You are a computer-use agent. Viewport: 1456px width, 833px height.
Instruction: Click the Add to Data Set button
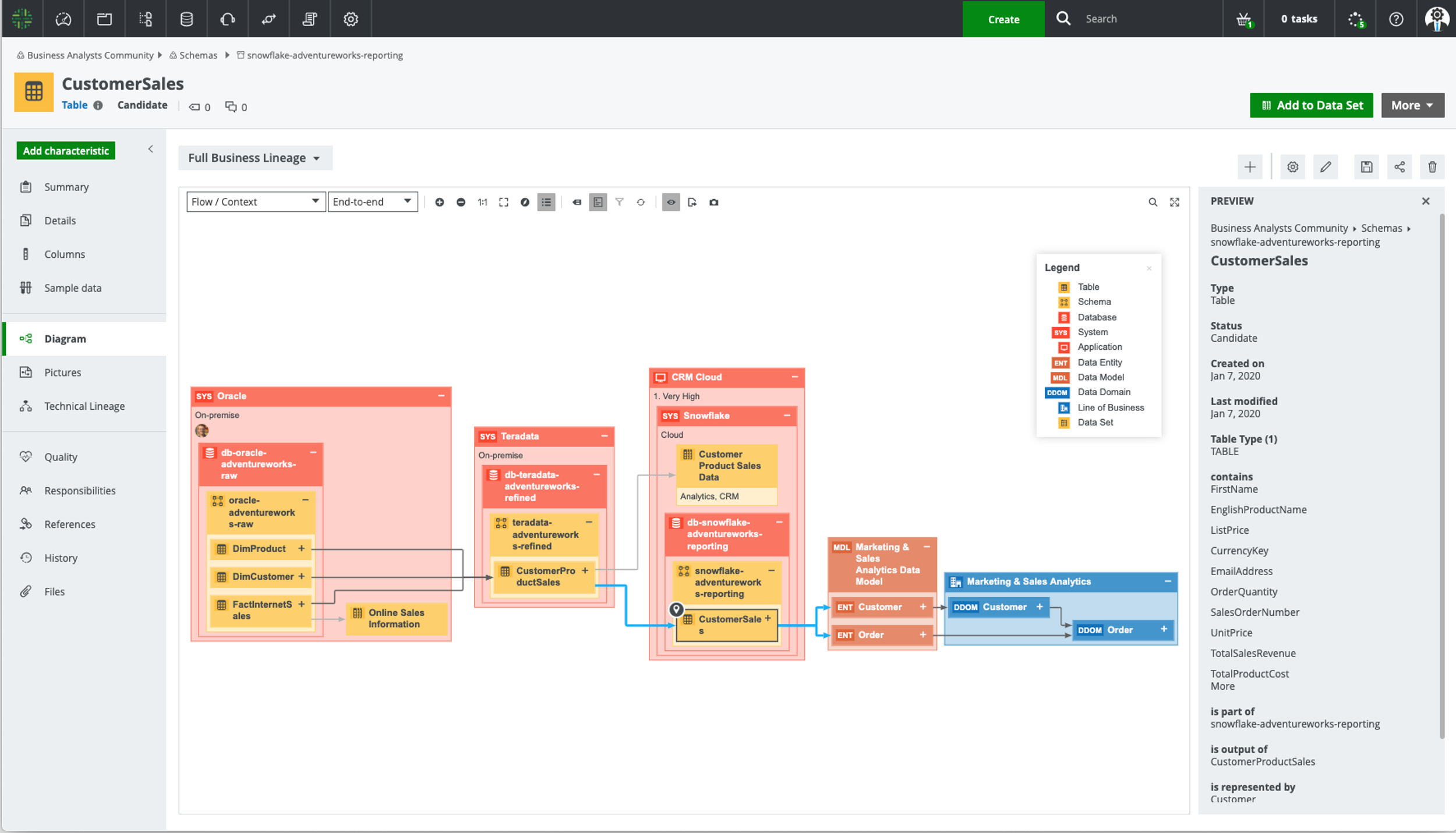[x=1311, y=105]
